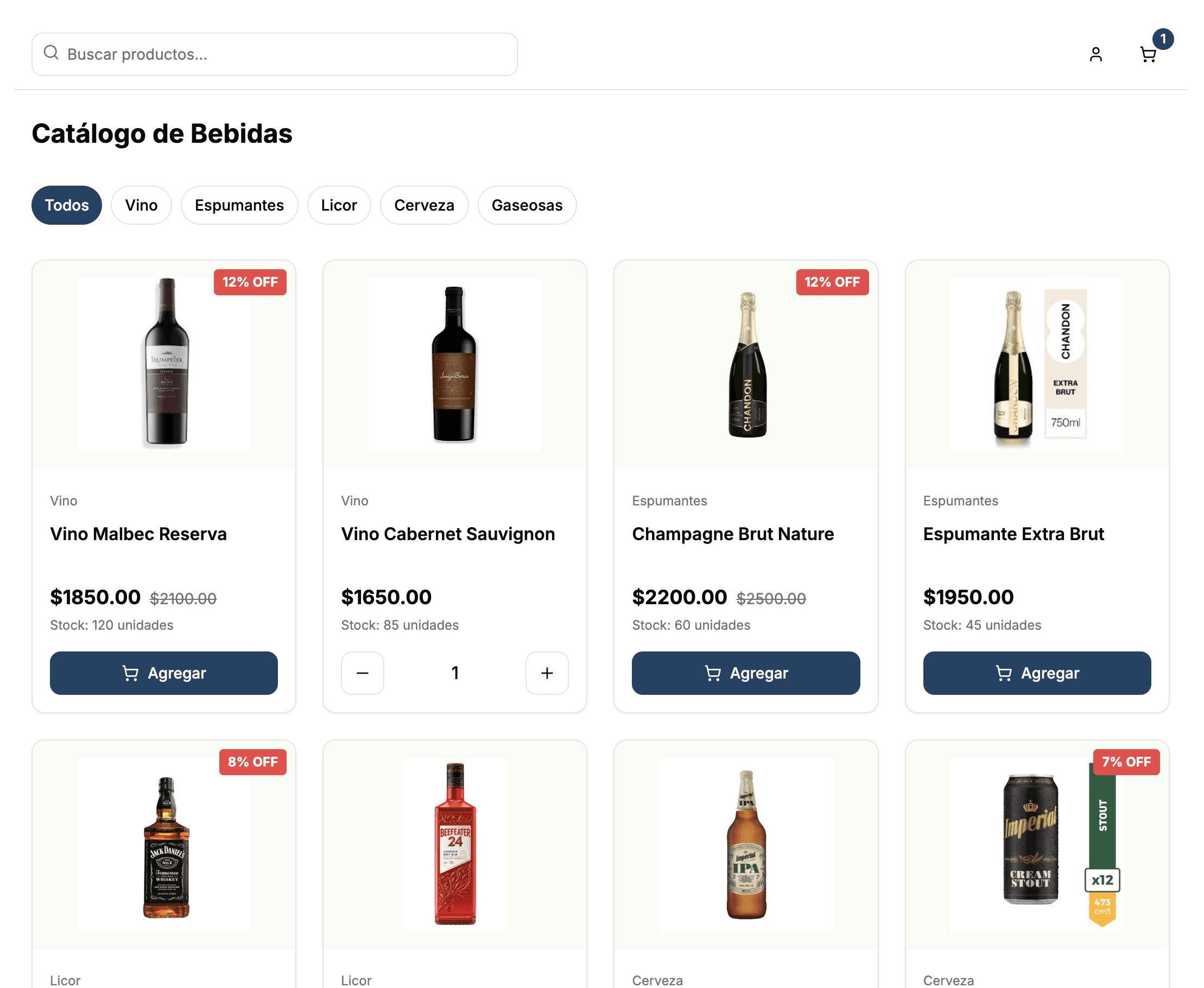The height and width of the screenshot is (988, 1204).
Task: Click the 7% OFF badge
Action: point(1125,762)
